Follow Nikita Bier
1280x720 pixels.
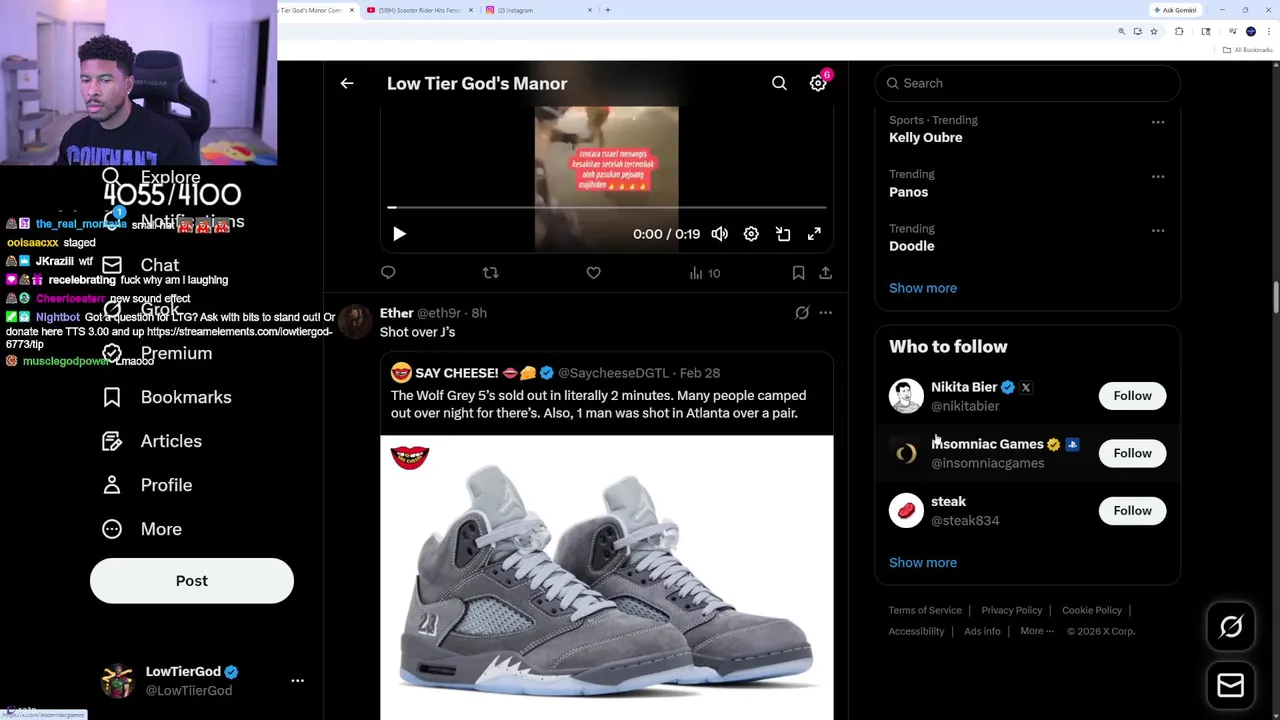click(x=1132, y=396)
